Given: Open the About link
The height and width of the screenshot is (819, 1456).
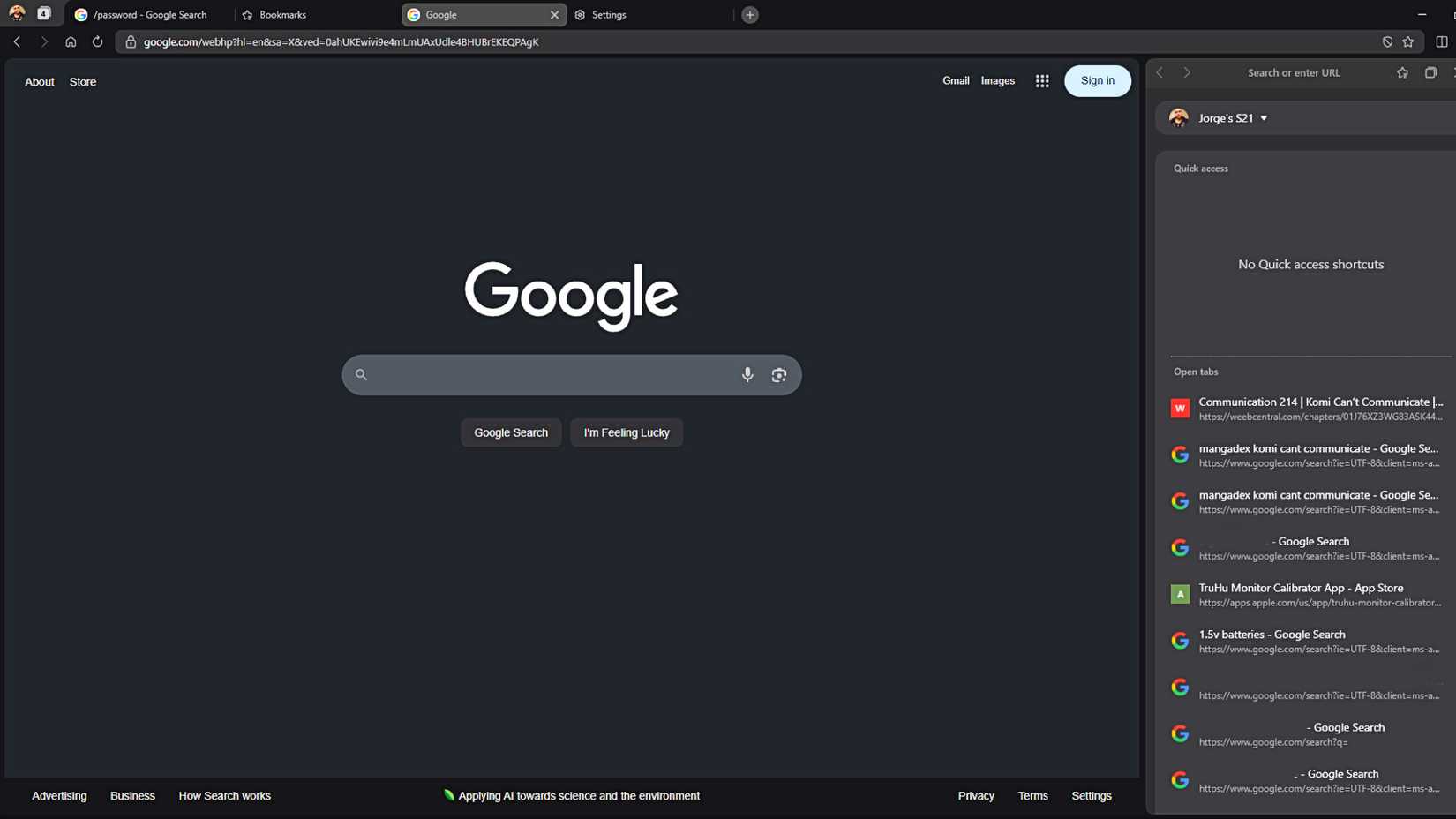Looking at the screenshot, I should coord(39,81).
